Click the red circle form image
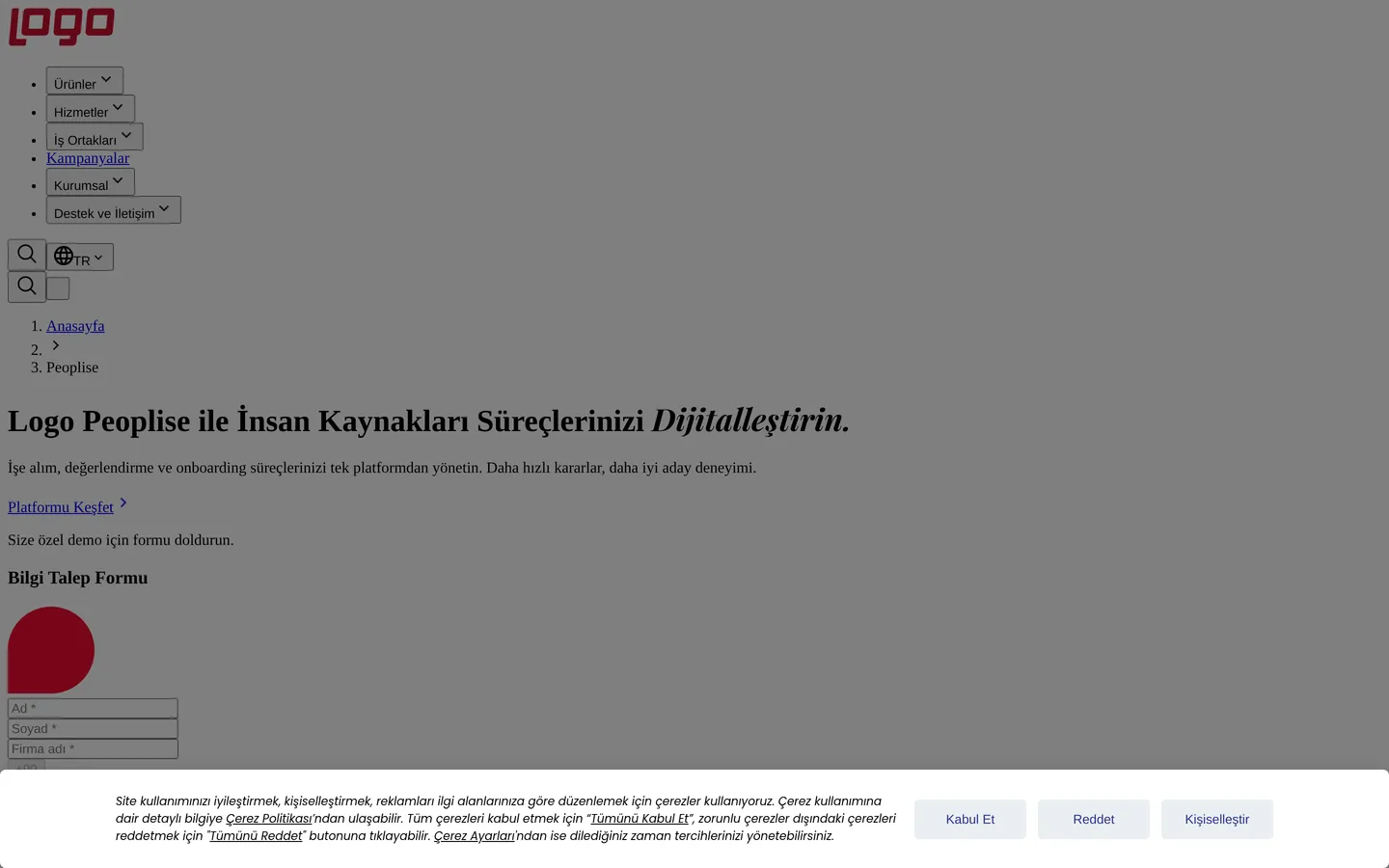The height and width of the screenshot is (868, 1389). coord(51,650)
